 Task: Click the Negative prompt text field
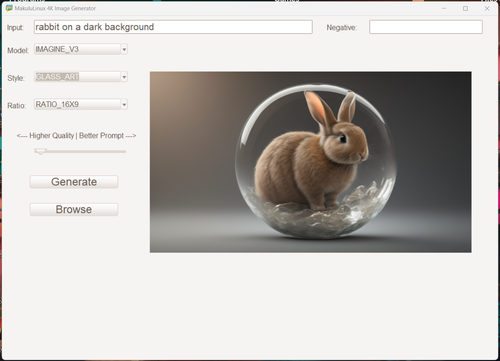tap(426, 27)
